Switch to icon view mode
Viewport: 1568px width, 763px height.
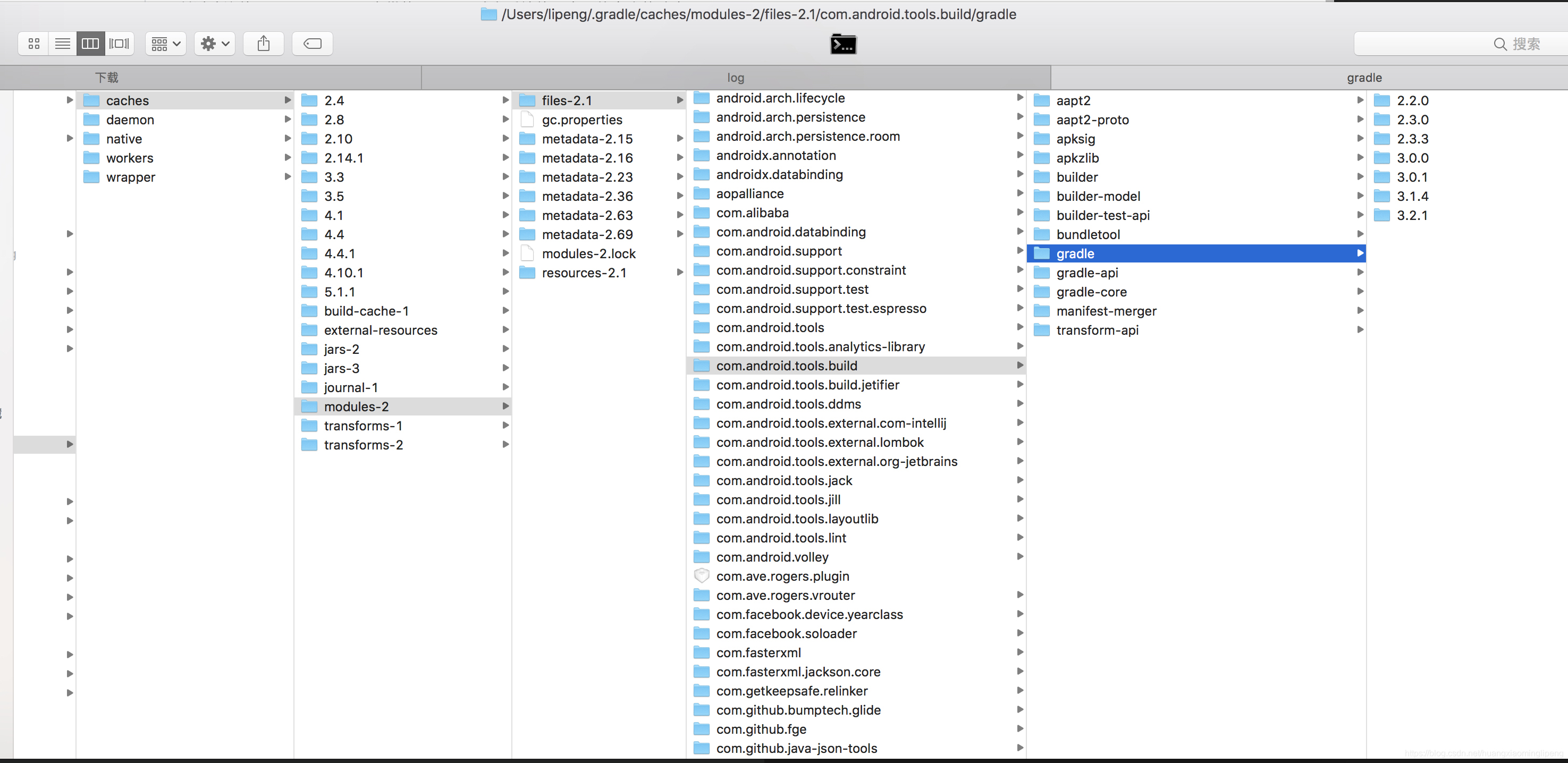(33, 44)
